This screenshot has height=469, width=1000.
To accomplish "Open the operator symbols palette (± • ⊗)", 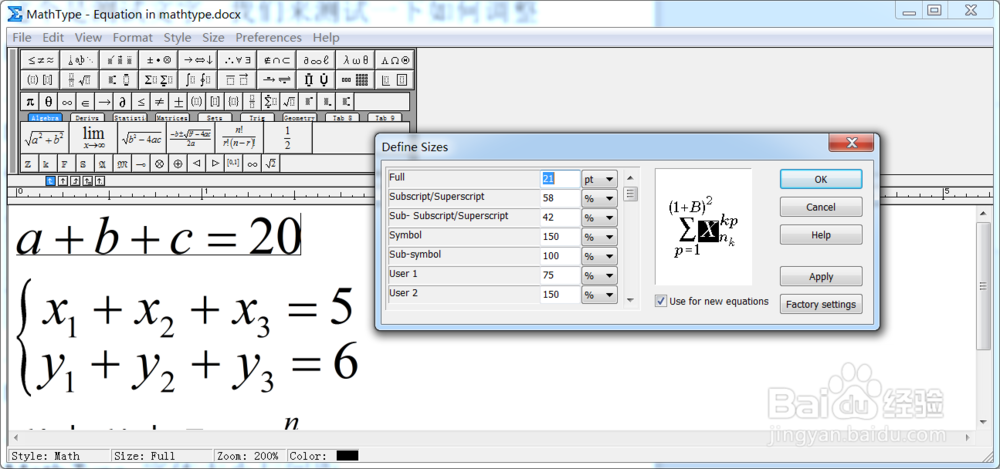I will 159,61.
